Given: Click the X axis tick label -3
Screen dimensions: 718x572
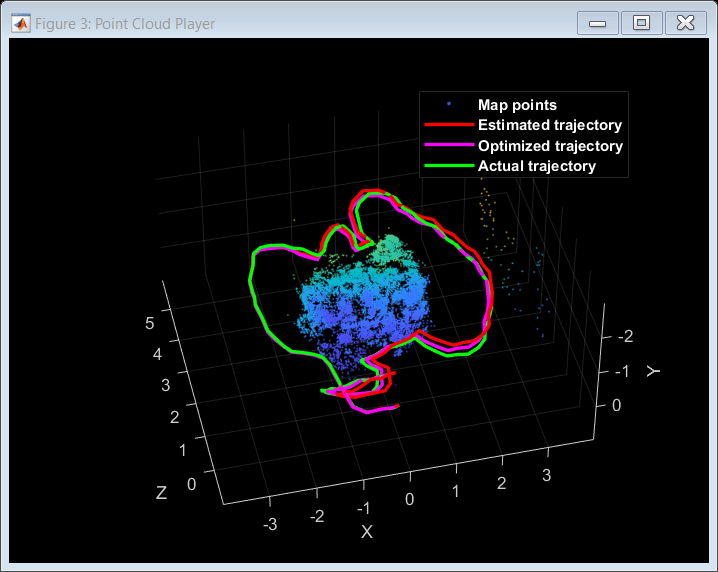Looking at the screenshot, I should [x=270, y=524].
